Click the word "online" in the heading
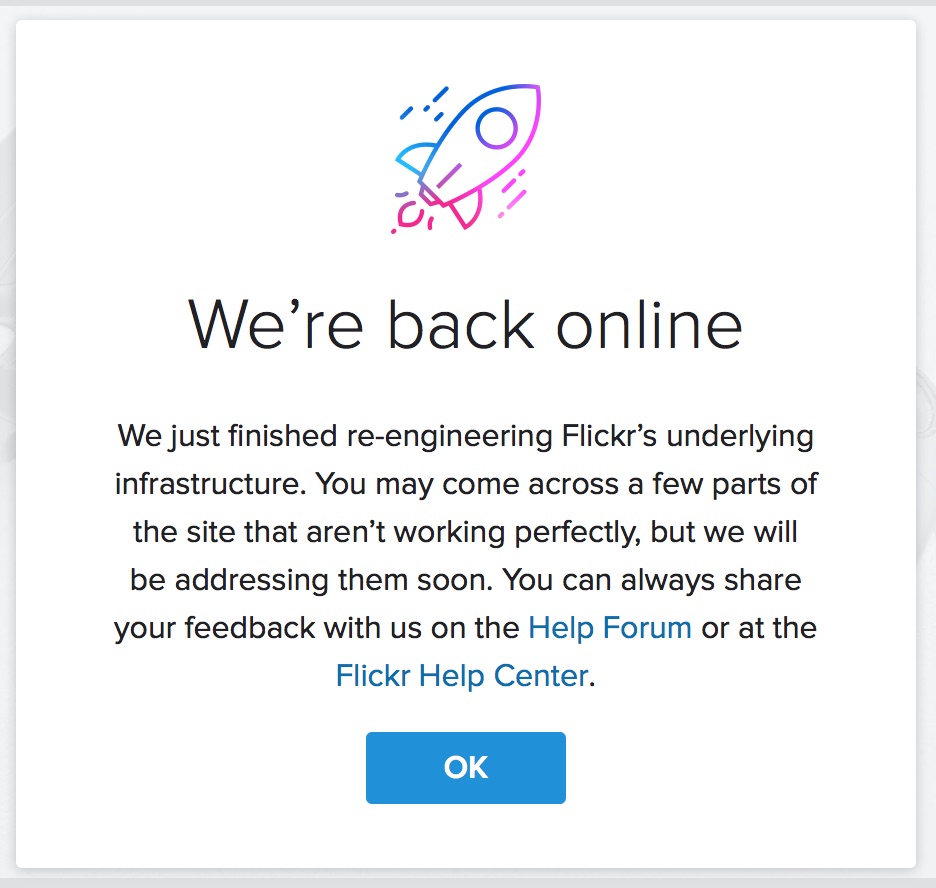936x888 pixels. click(x=649, y=323)
